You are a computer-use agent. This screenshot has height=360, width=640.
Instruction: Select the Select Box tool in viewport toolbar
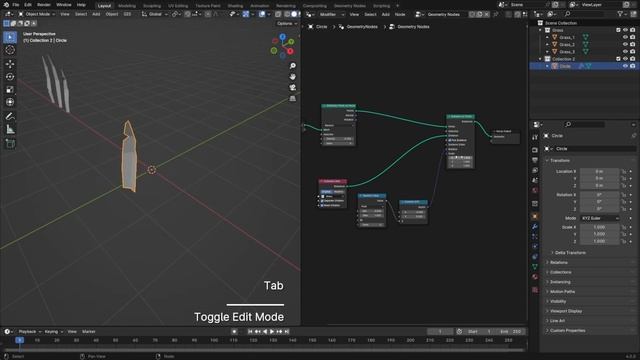point(10,38)
